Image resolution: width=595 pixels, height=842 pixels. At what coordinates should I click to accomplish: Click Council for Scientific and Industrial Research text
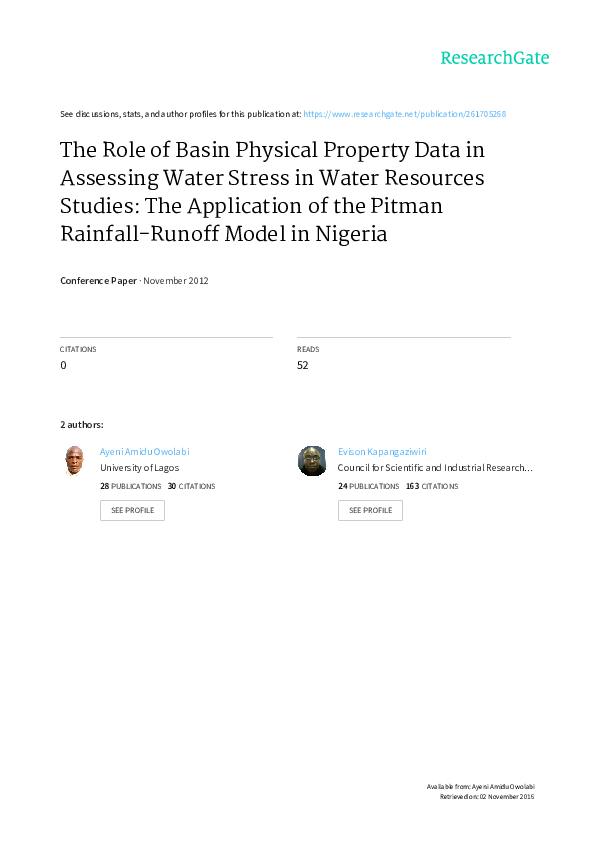435,468
